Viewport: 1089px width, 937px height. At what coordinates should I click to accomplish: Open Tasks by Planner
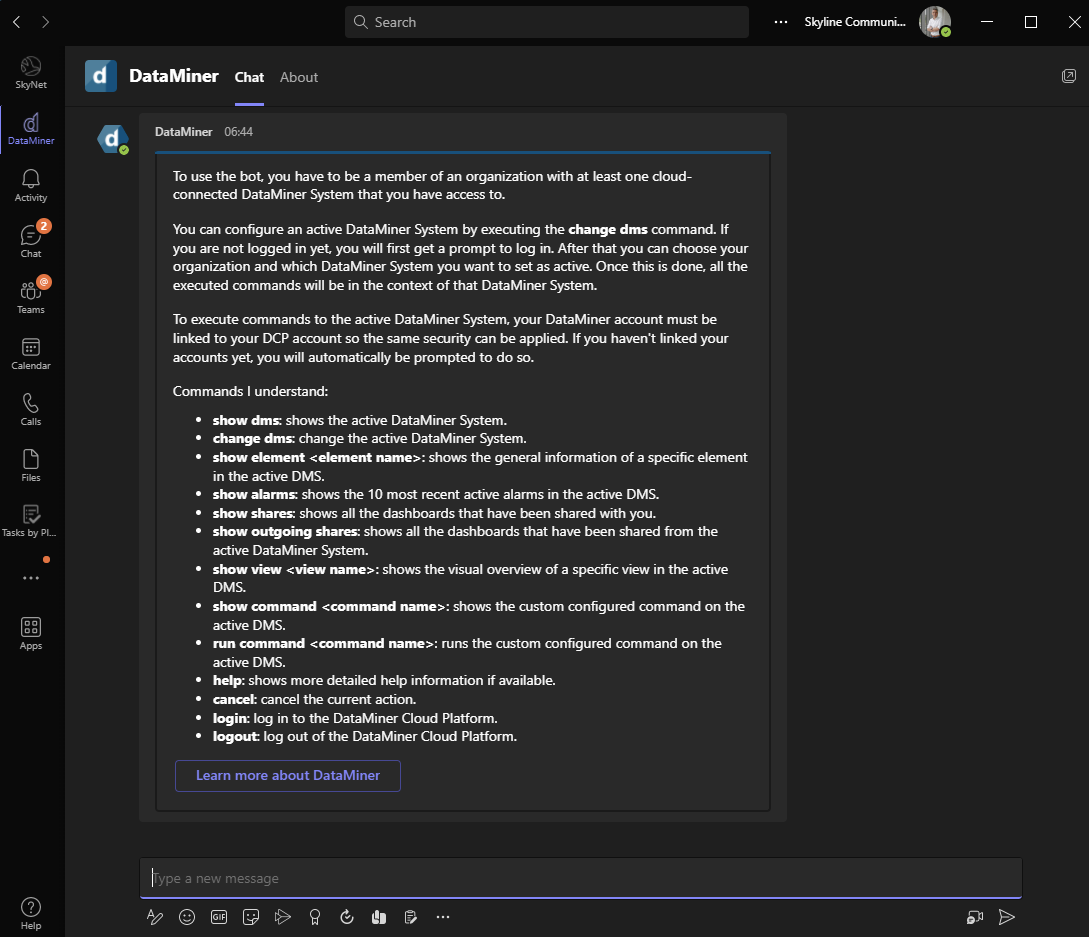[29, 521]
